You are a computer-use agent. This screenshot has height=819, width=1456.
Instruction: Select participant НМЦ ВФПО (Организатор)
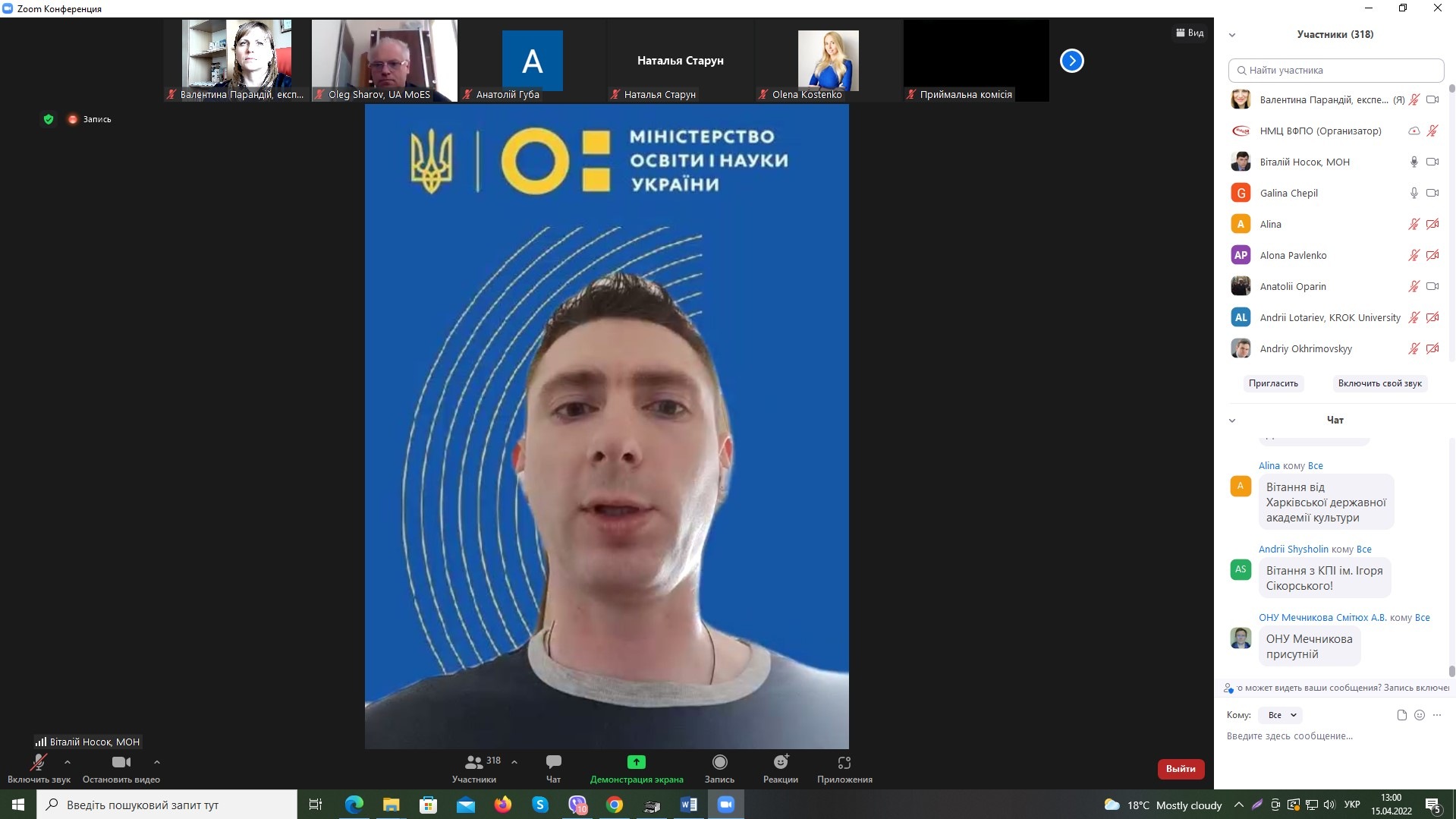click(x=1335, y=131)
